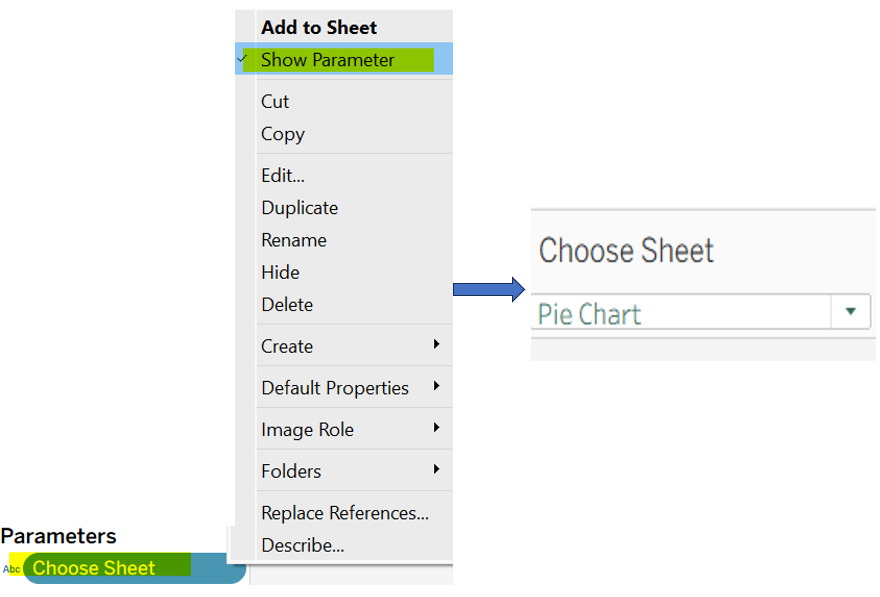Open Describe... from the context menu
Image resolution: width=880 pixels, height=597 pixels.
303,546
